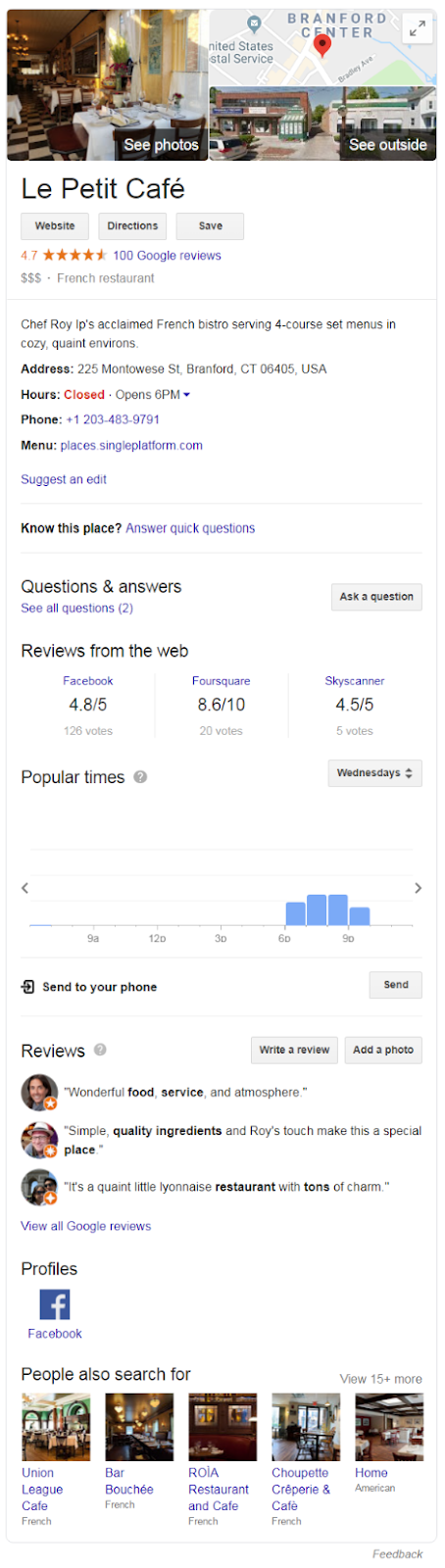Open Union League Cafe thumbnail
The height and width of the screenshot is (1568, 445).
pyautogui.click(x=56, y=1427)
